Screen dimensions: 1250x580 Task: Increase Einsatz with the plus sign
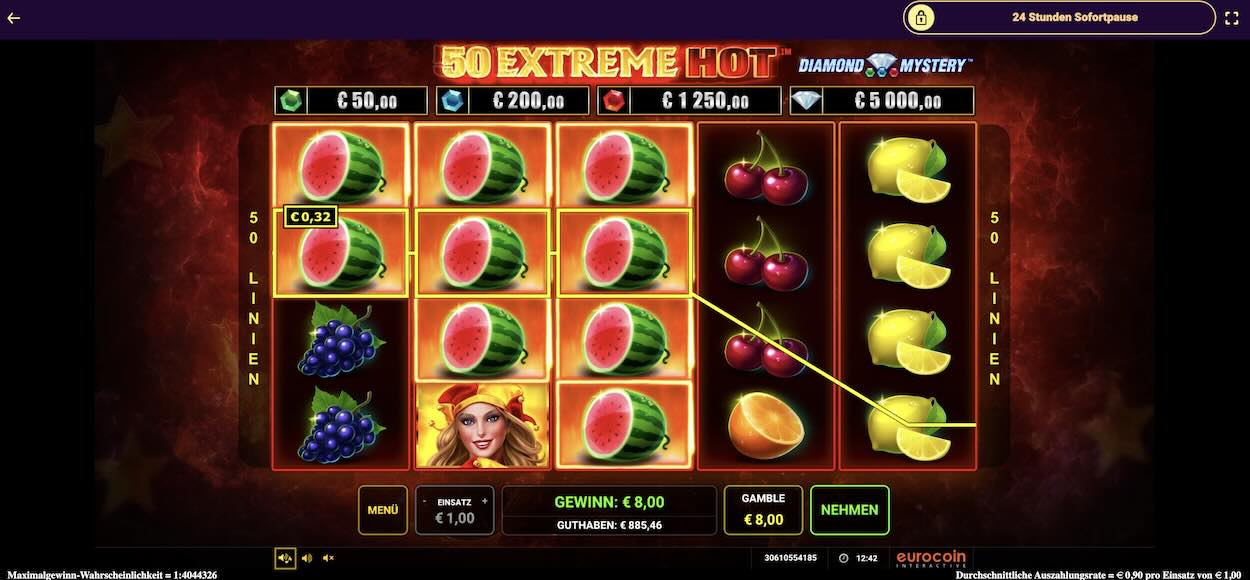pos(485,501)
